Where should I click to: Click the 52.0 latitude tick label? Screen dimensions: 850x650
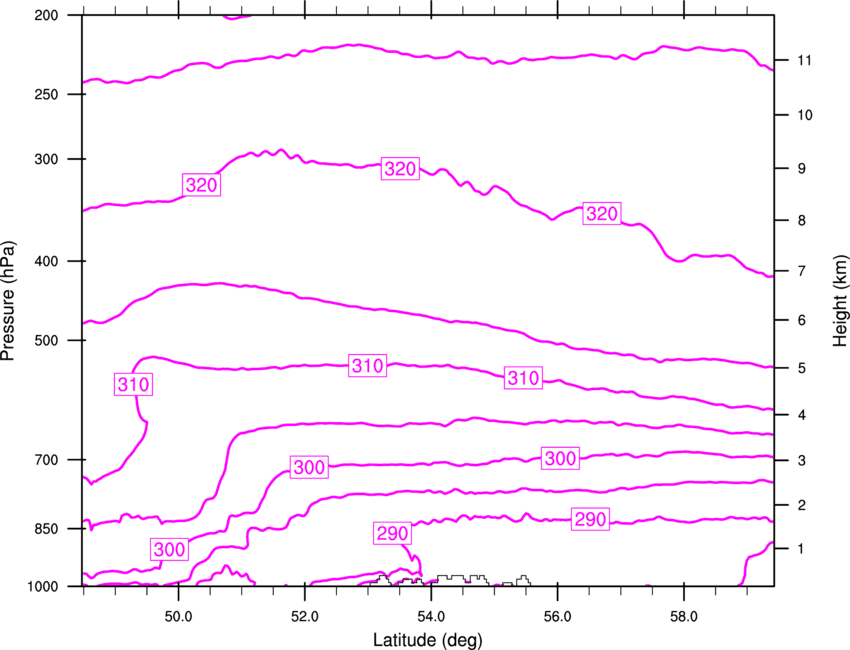[305, 617]
